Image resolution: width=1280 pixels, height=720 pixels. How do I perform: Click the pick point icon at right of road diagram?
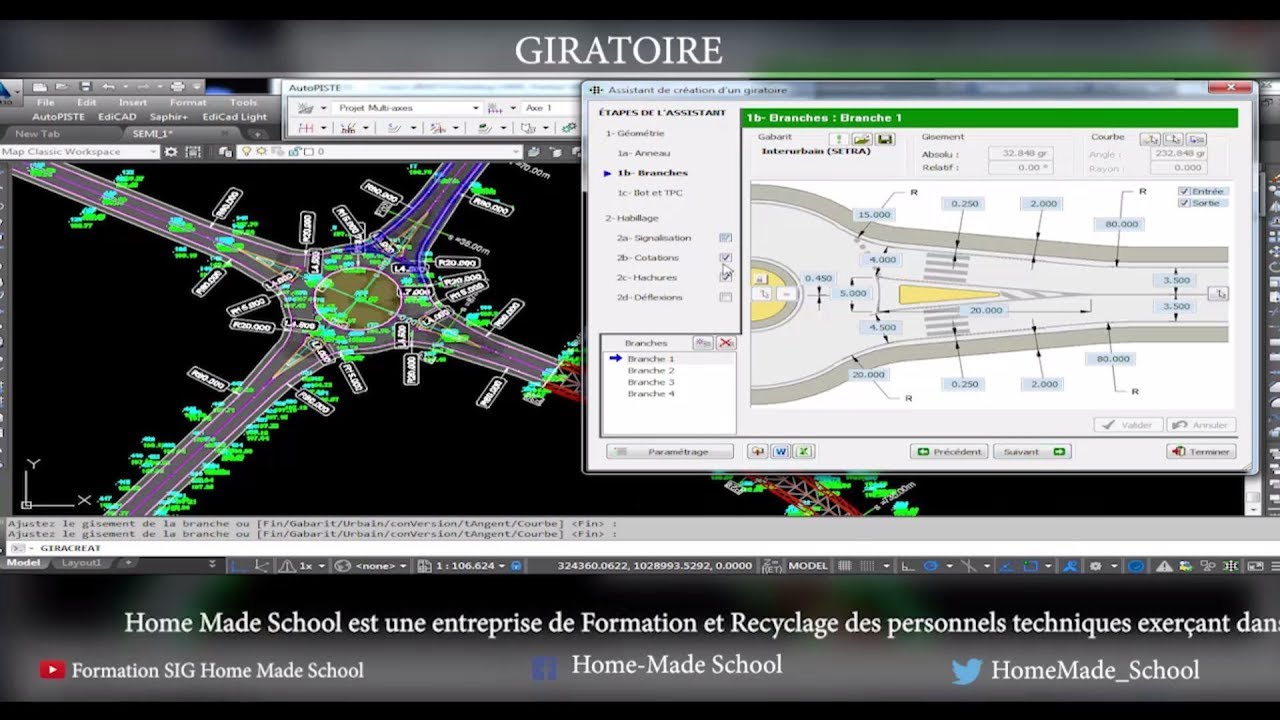(x=1218, y=293)
